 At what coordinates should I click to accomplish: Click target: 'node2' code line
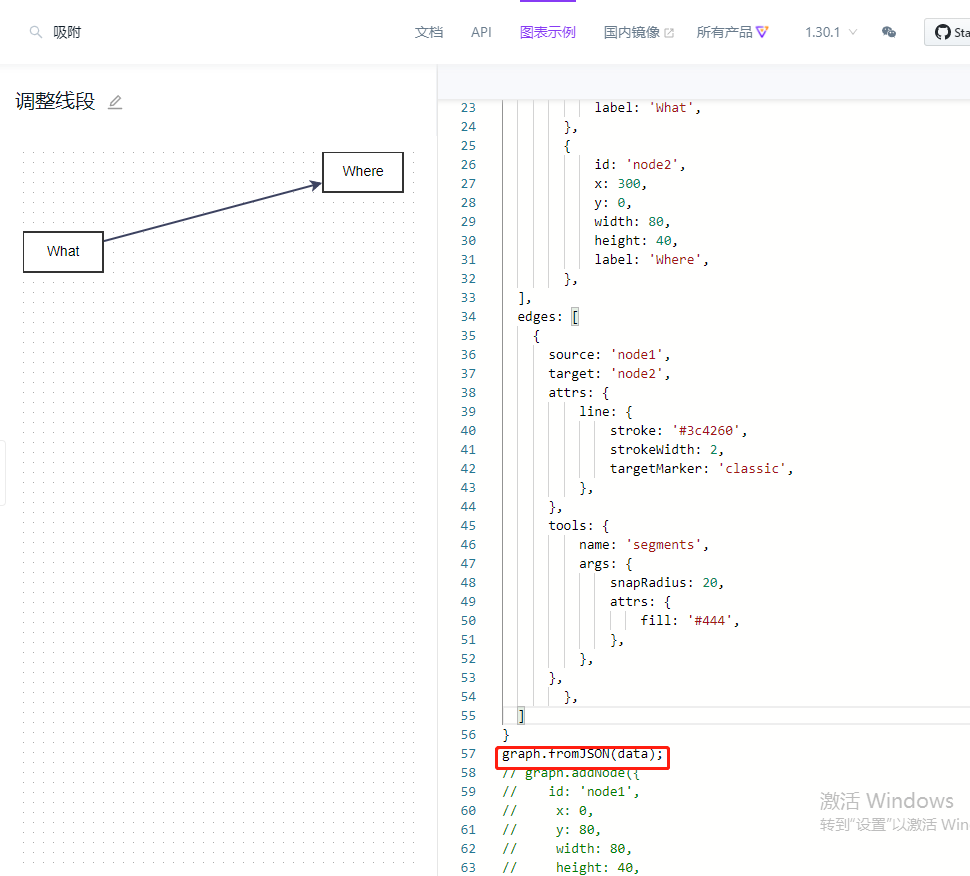(609, 374)
